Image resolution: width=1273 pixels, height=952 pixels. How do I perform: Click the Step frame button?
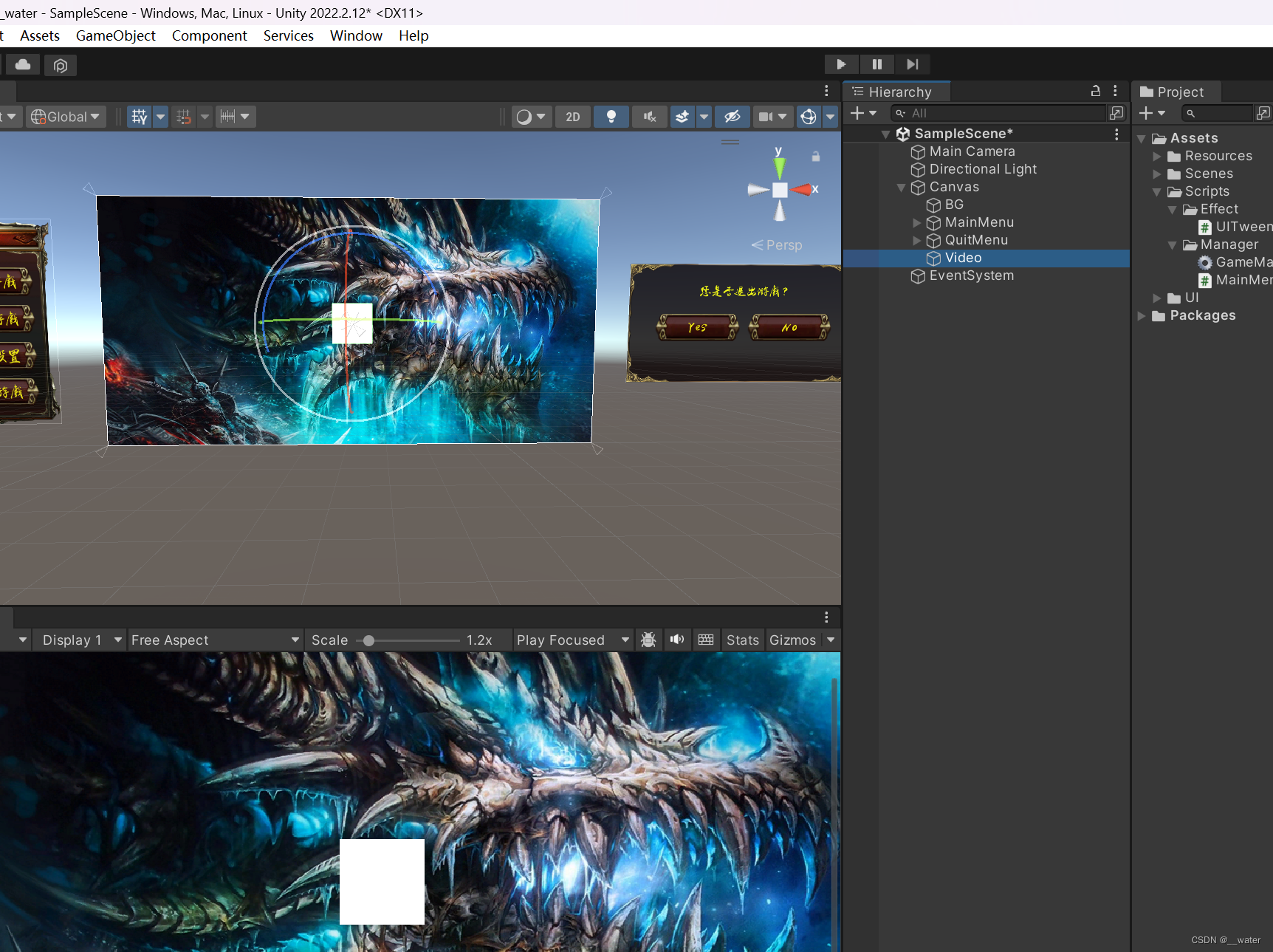(x=913, y=64)
